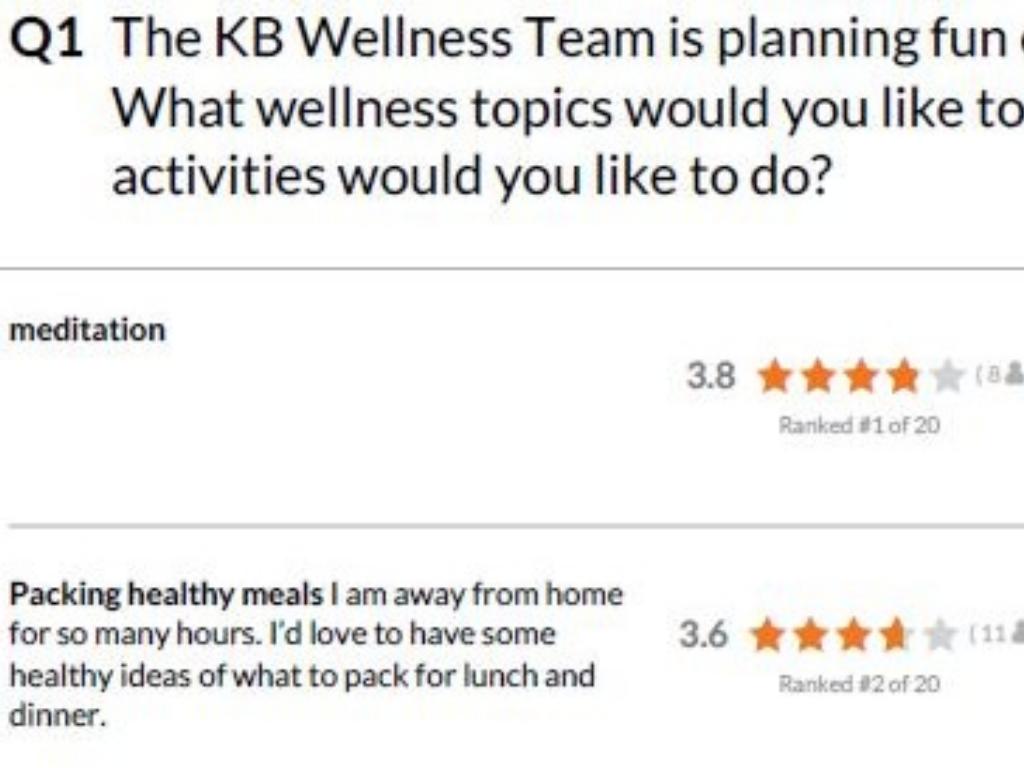Viewport: 1024px width, 768px height.
Task: Click first star for Packing healthy meals
Action: (x=768, y=635)
